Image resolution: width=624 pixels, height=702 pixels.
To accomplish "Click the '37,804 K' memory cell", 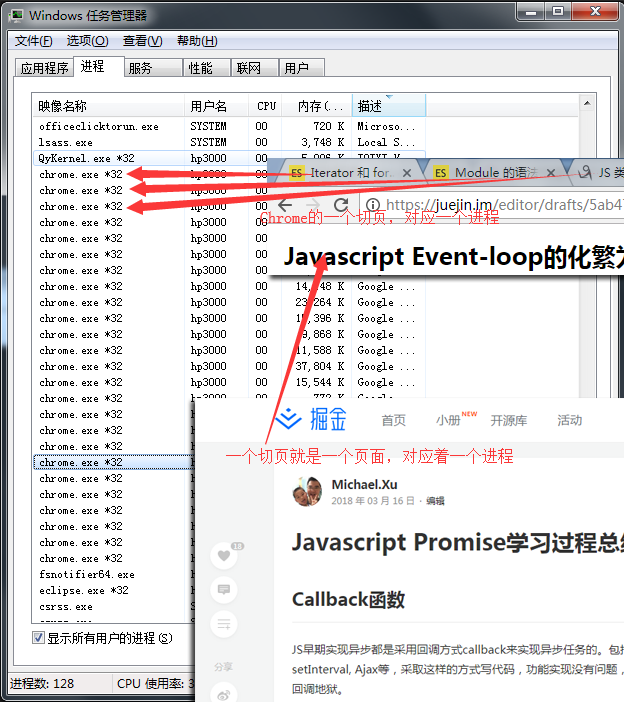I will [x=320, y=366].
